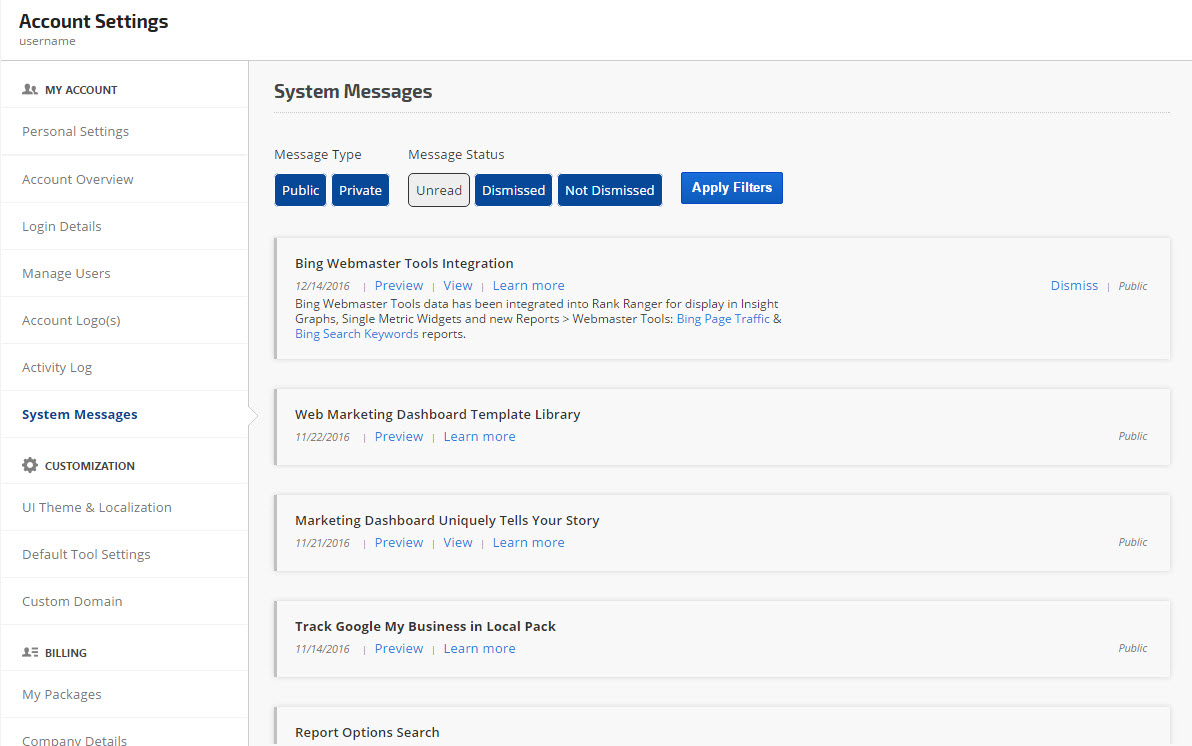Image resolution: width=1192 pixels, height=746 pixels.
Task: Select Activity Log in the sidebar
Action: point(57,368)
